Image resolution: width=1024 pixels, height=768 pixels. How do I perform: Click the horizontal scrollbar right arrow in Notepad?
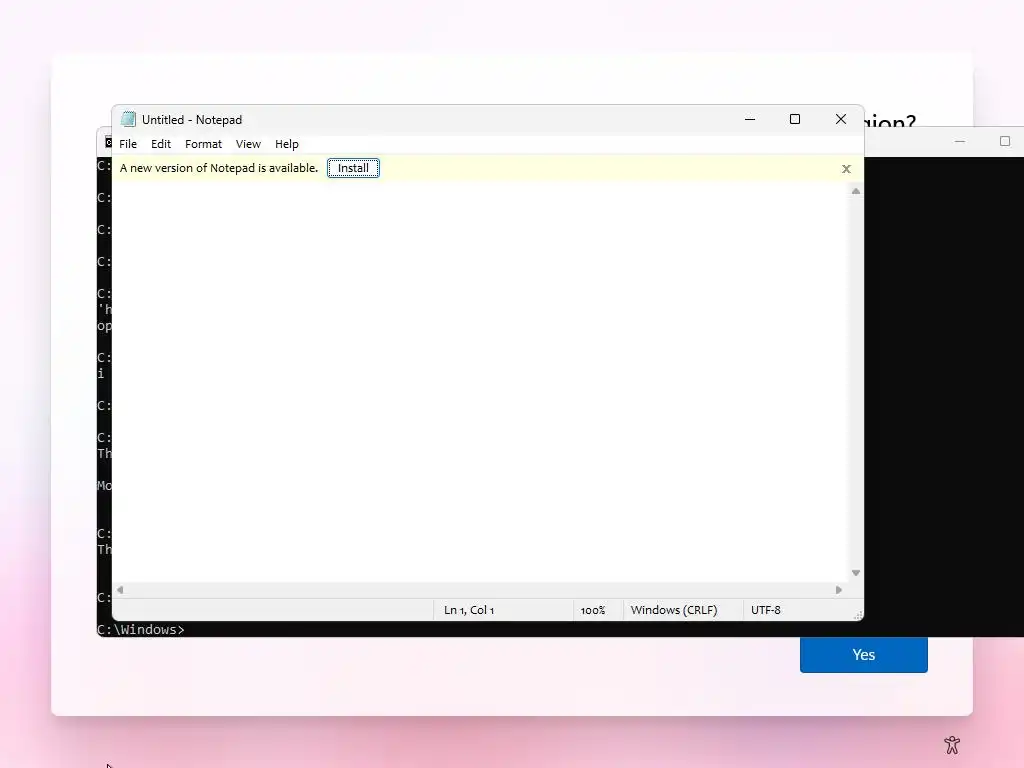[839, 590]
